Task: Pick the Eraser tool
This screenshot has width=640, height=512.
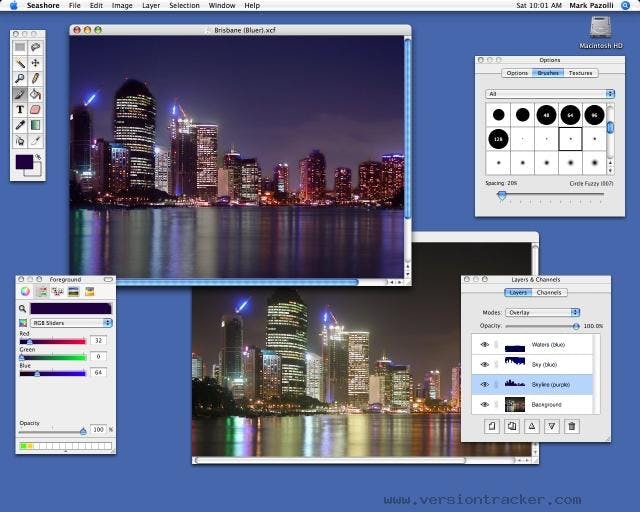Action: [36, 109]
